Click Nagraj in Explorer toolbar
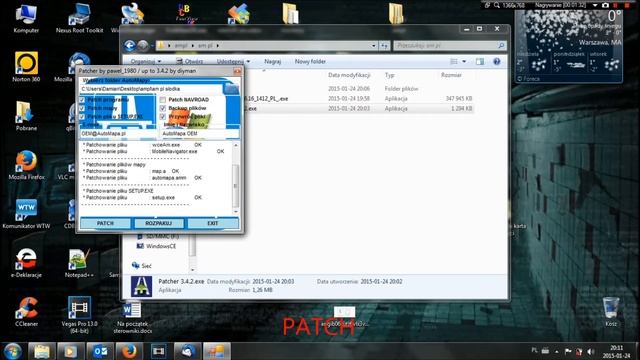 click(x=273, y=62)
